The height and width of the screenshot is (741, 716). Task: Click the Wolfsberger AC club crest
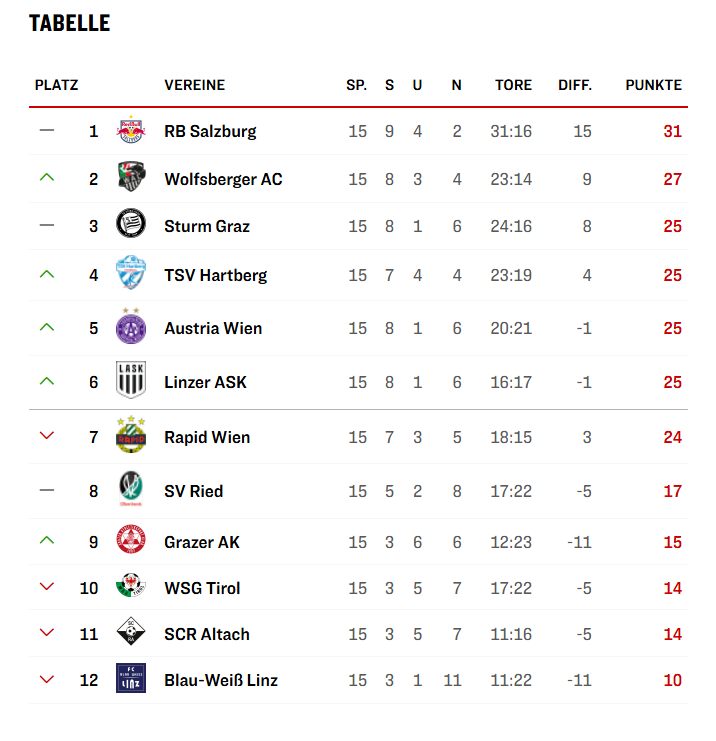point(129,178)
